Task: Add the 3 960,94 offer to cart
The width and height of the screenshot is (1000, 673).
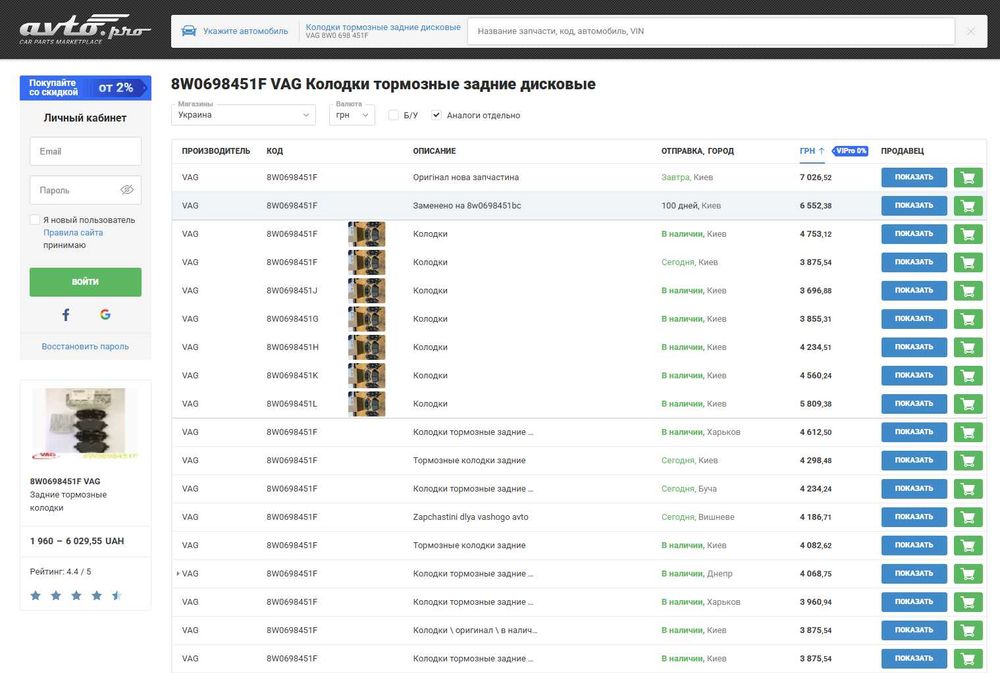Action: 967,602
